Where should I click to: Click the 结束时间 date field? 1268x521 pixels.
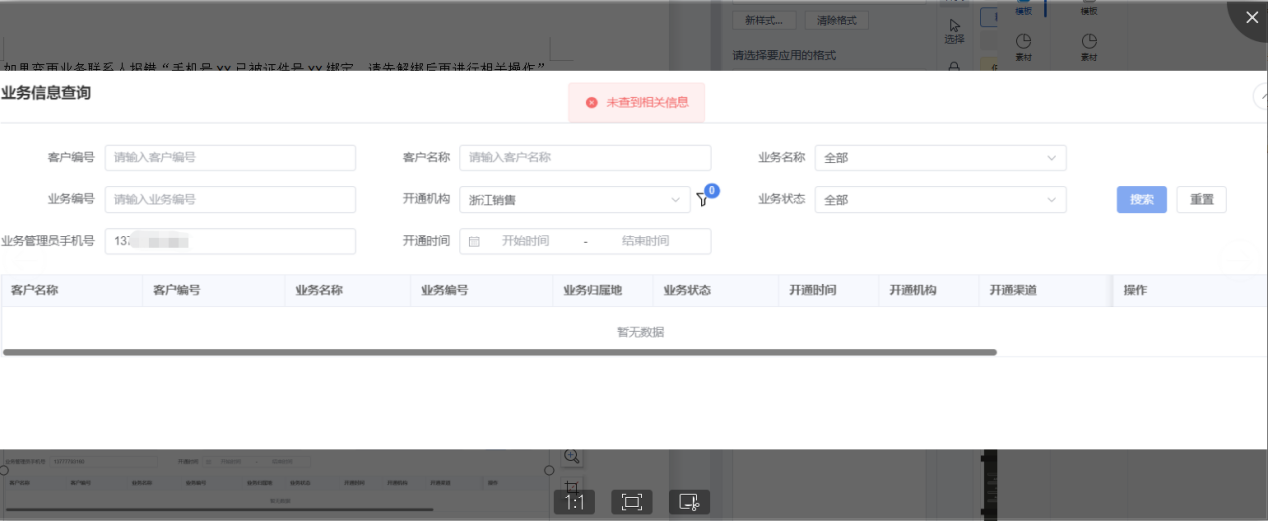point(645,241)
